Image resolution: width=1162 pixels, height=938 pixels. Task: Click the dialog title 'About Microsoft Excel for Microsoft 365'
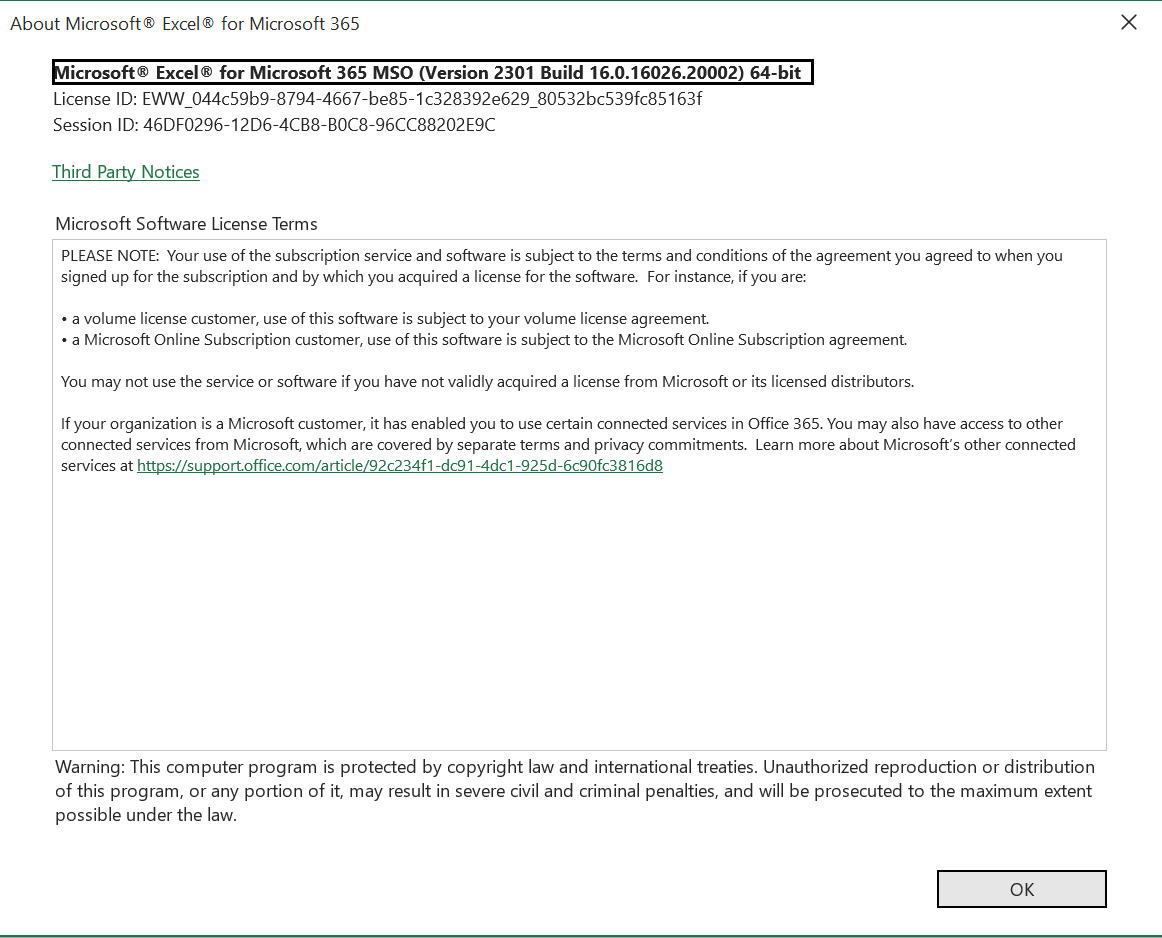pyautogui.click(x=185, y=24)
